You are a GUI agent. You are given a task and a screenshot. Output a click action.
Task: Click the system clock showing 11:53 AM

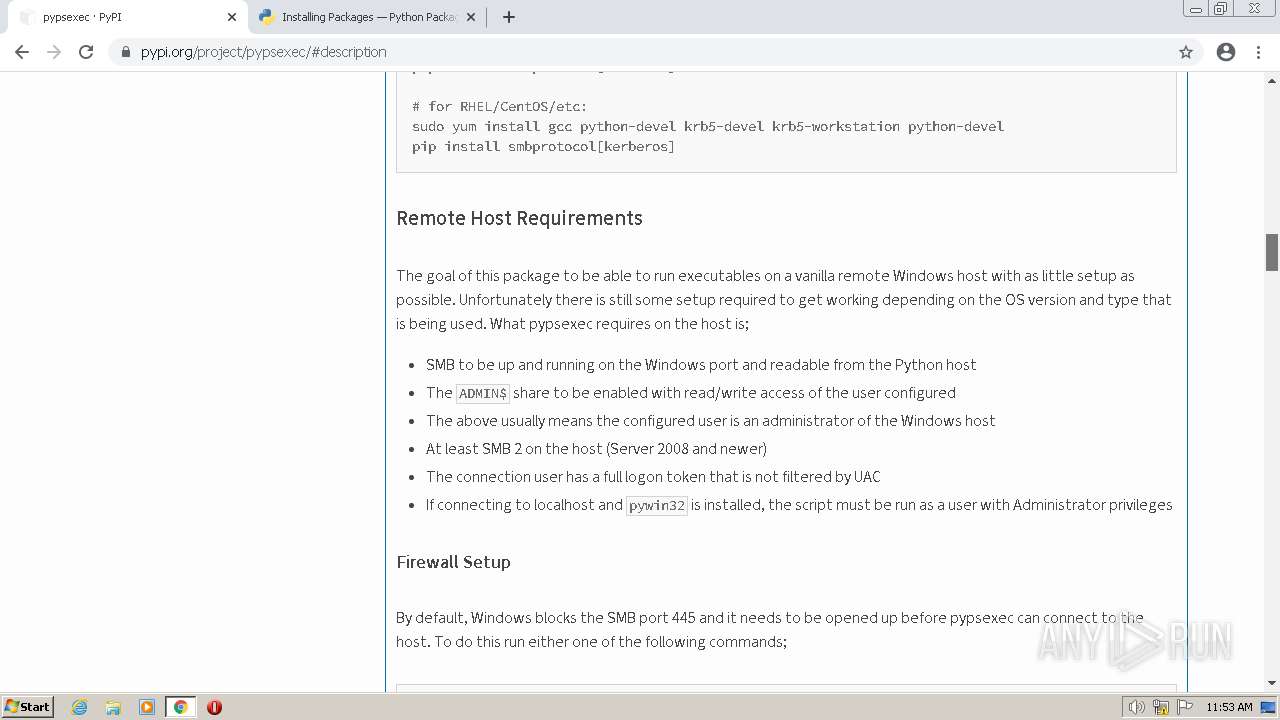(1229, 707)
